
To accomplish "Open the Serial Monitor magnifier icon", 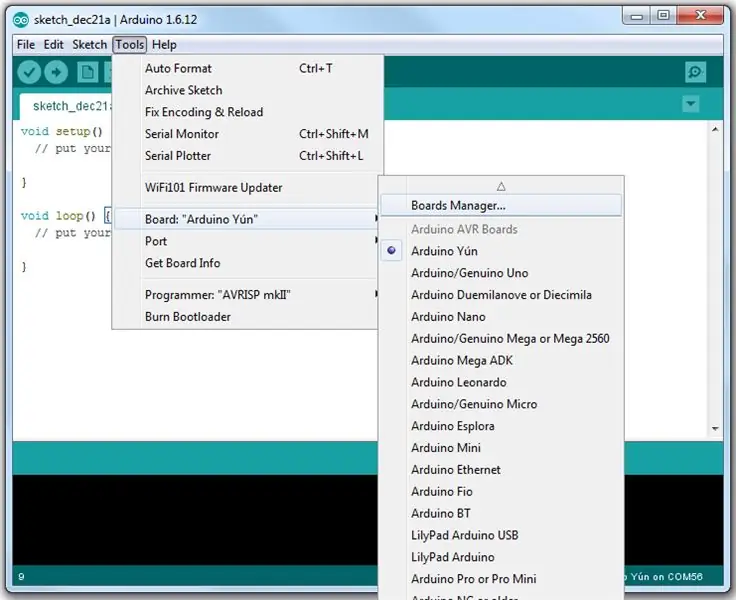I will tap(695, 72).
